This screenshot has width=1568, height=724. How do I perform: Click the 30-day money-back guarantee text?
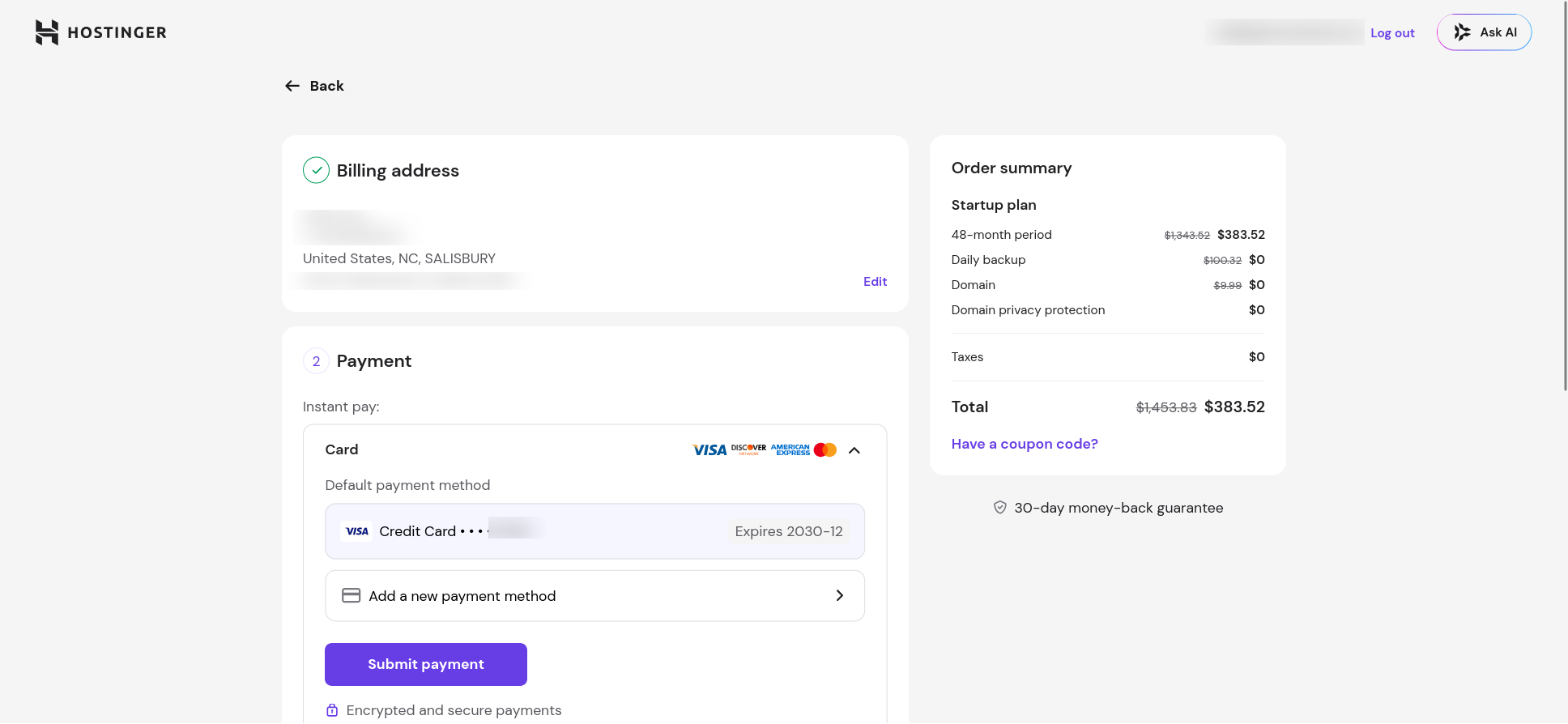1118,508
